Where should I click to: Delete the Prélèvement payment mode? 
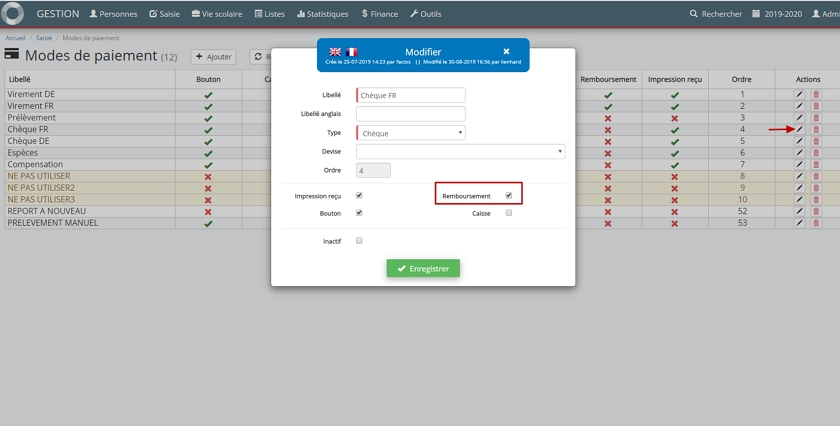tap(816, 118)
